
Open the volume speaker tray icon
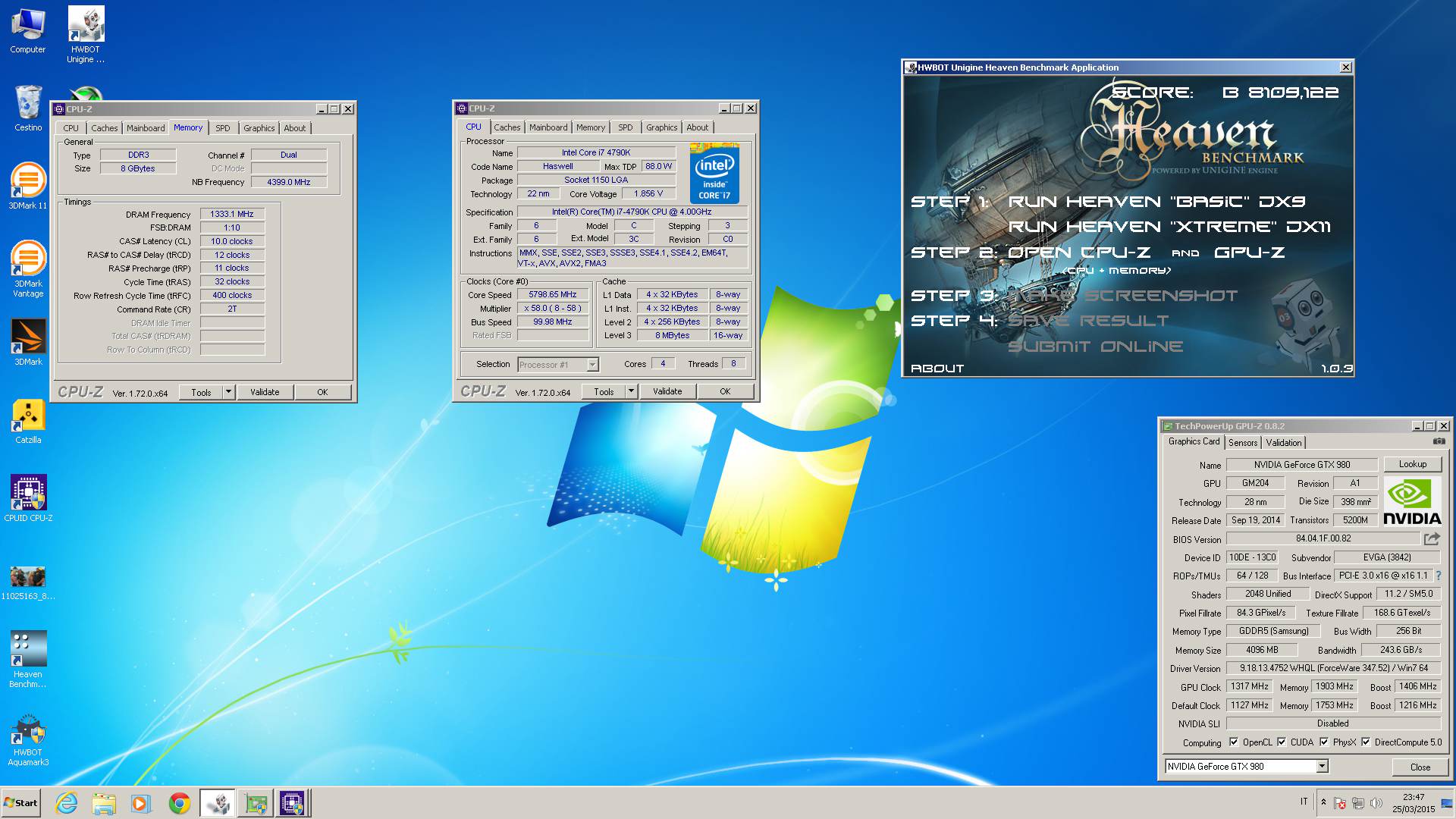[x=1376, y=803]
